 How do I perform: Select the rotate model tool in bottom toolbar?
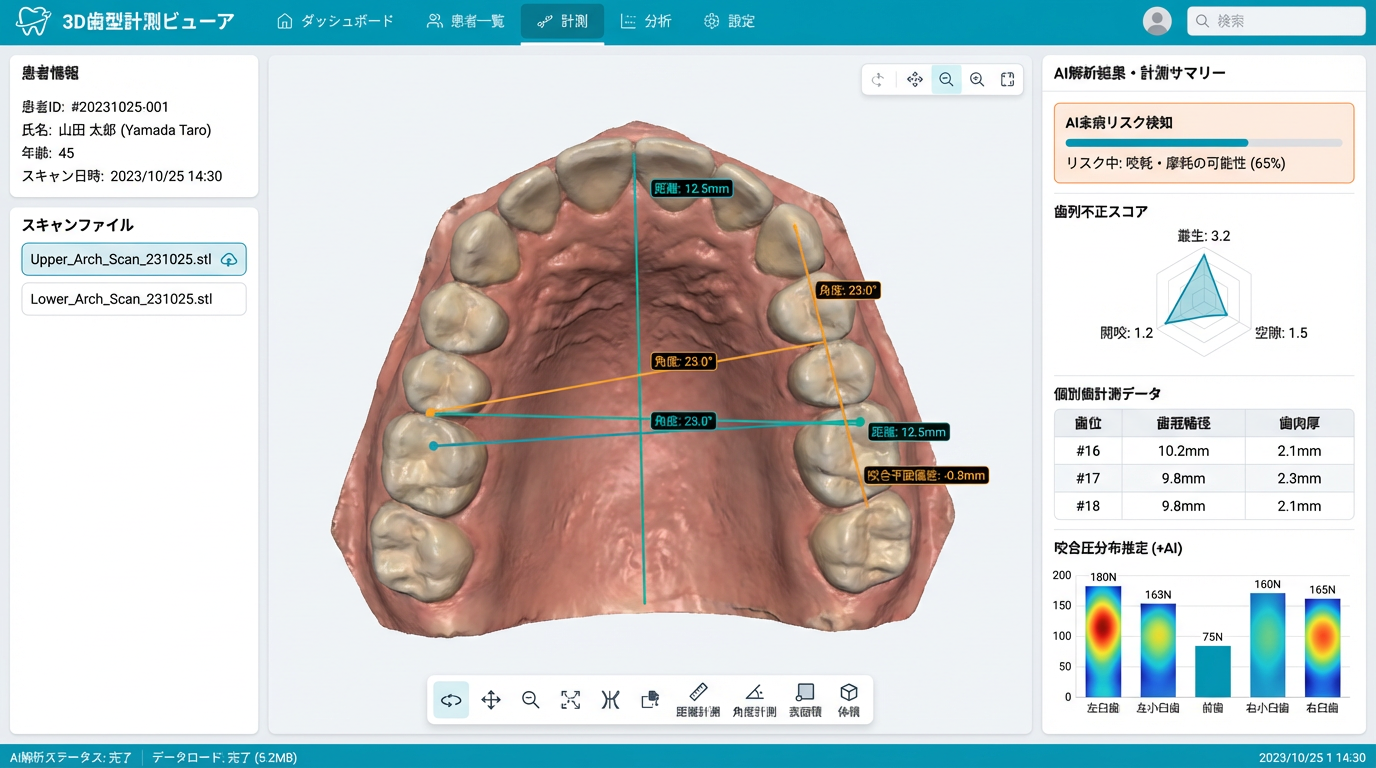coord(450,700)
